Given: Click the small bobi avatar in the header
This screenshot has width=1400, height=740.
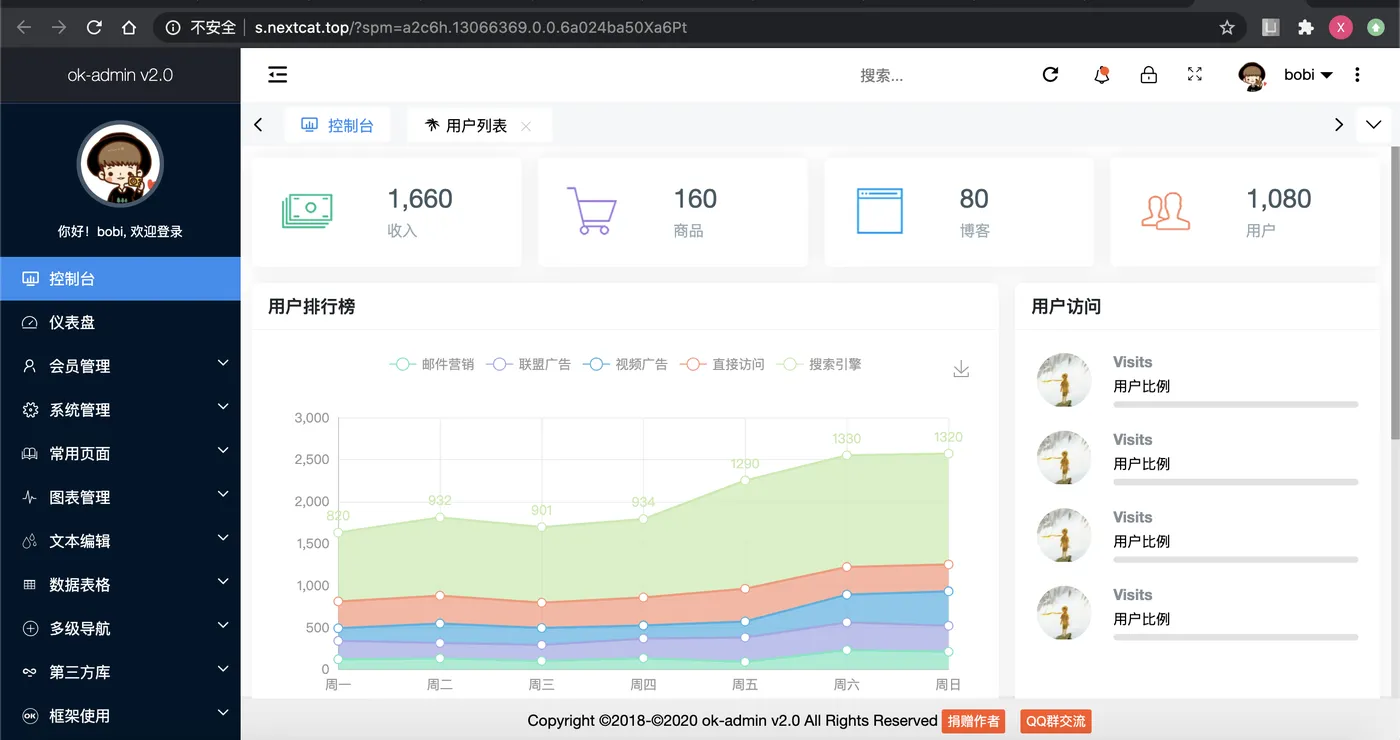Looking at the screenshot, I should click(1253, 75).
